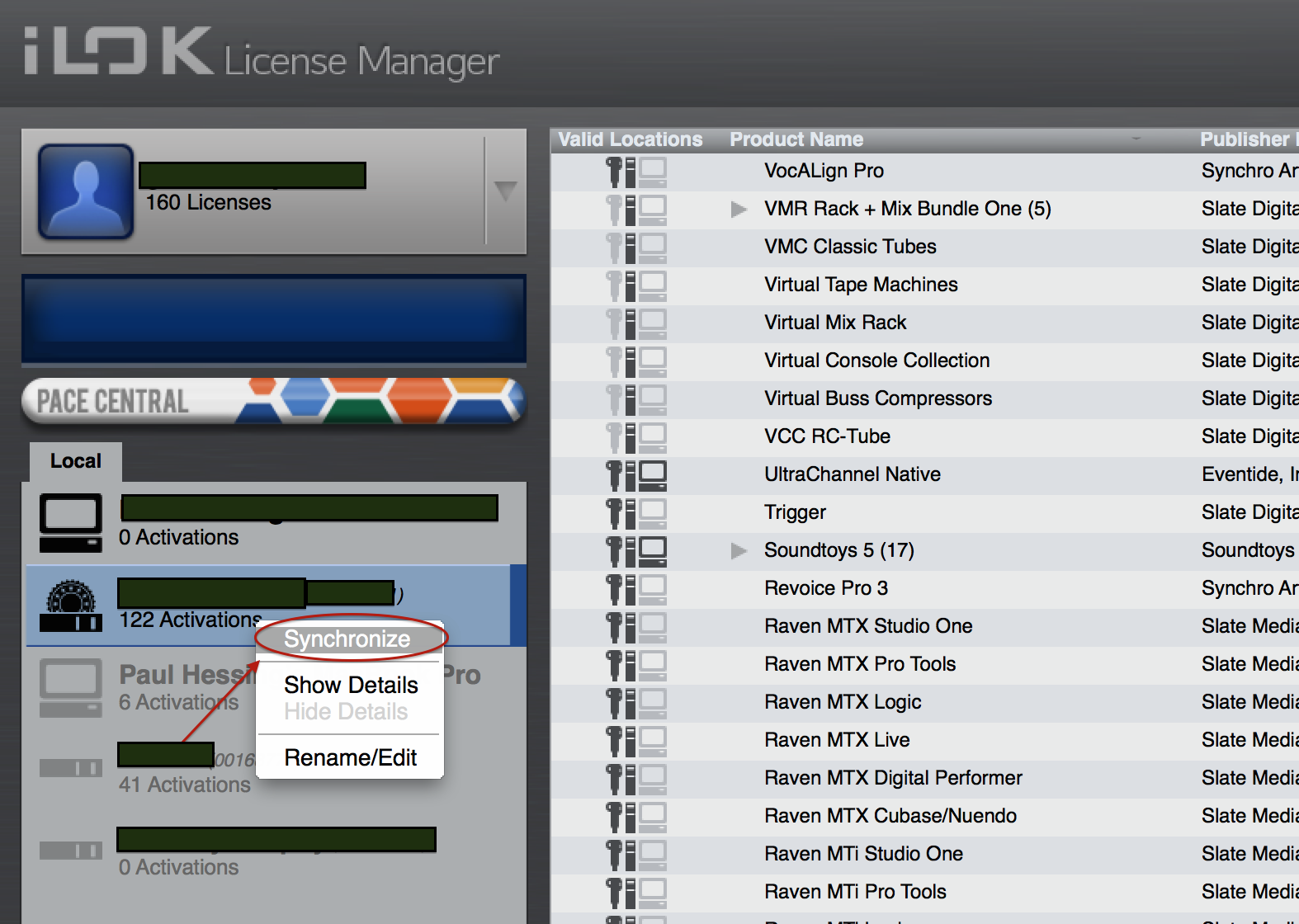Click valid locations icon for Revoice Pro 3
The width and height of the screenshot is (1299, 924).
click(x=636, y=589)
